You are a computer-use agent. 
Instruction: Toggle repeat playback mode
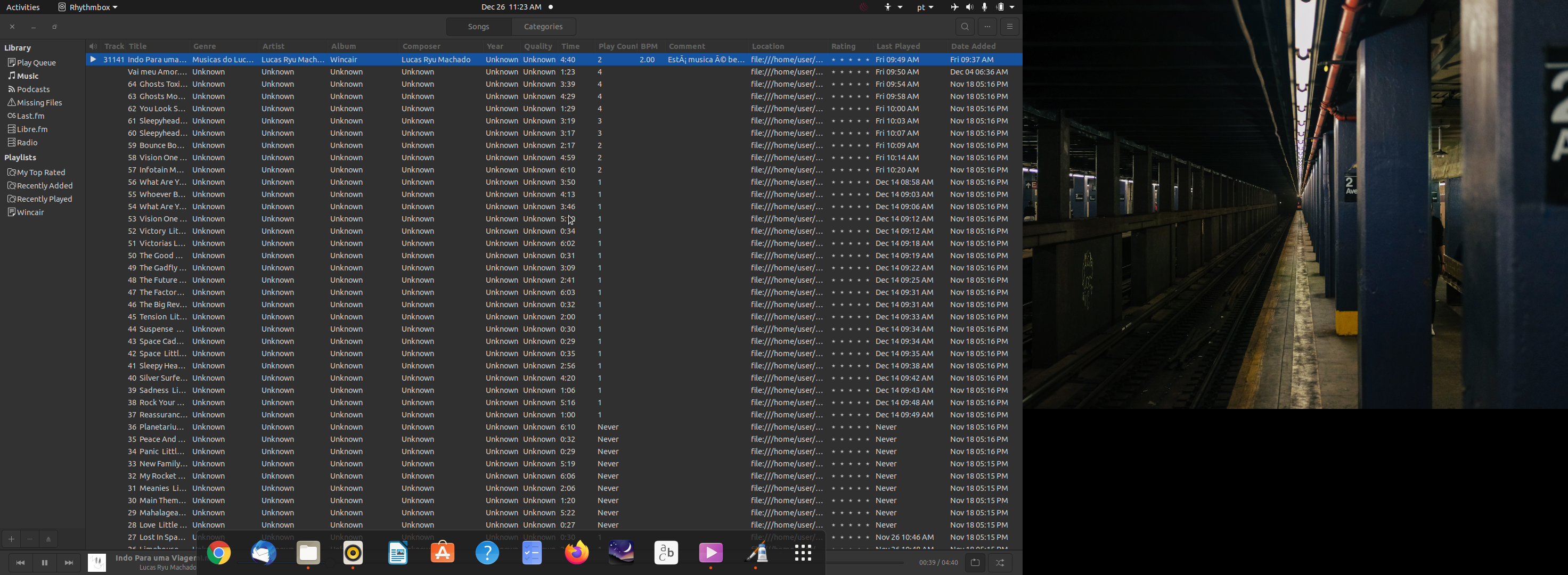tap(975, 563)
